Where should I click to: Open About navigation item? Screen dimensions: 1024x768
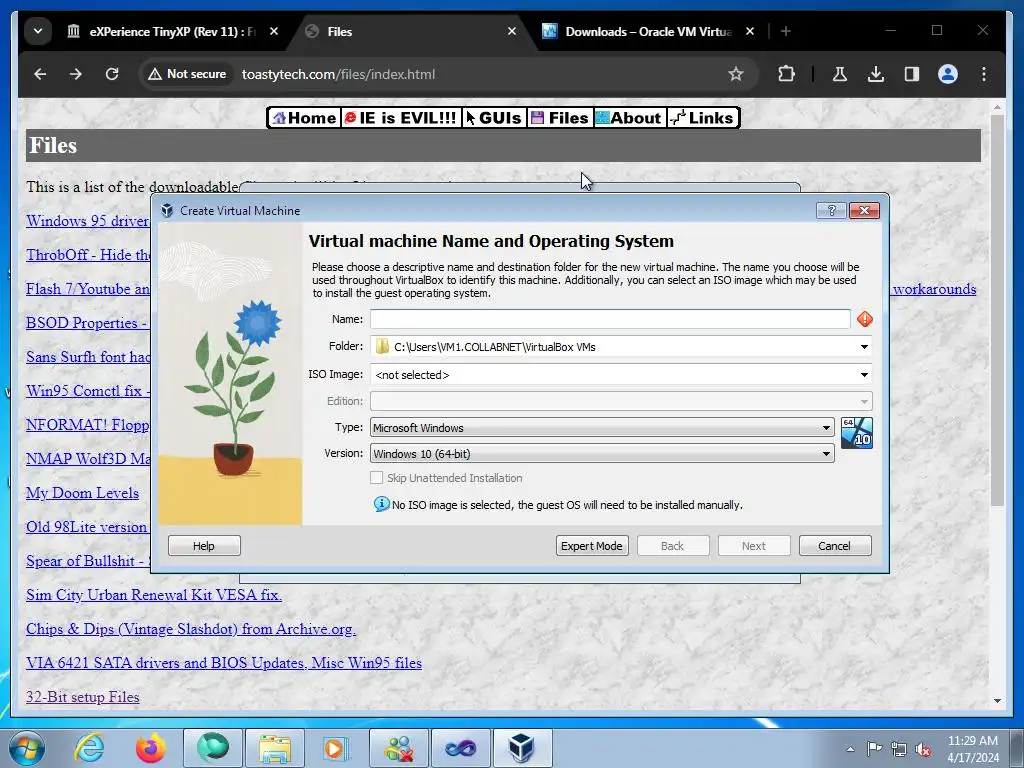tap(630, 118)
